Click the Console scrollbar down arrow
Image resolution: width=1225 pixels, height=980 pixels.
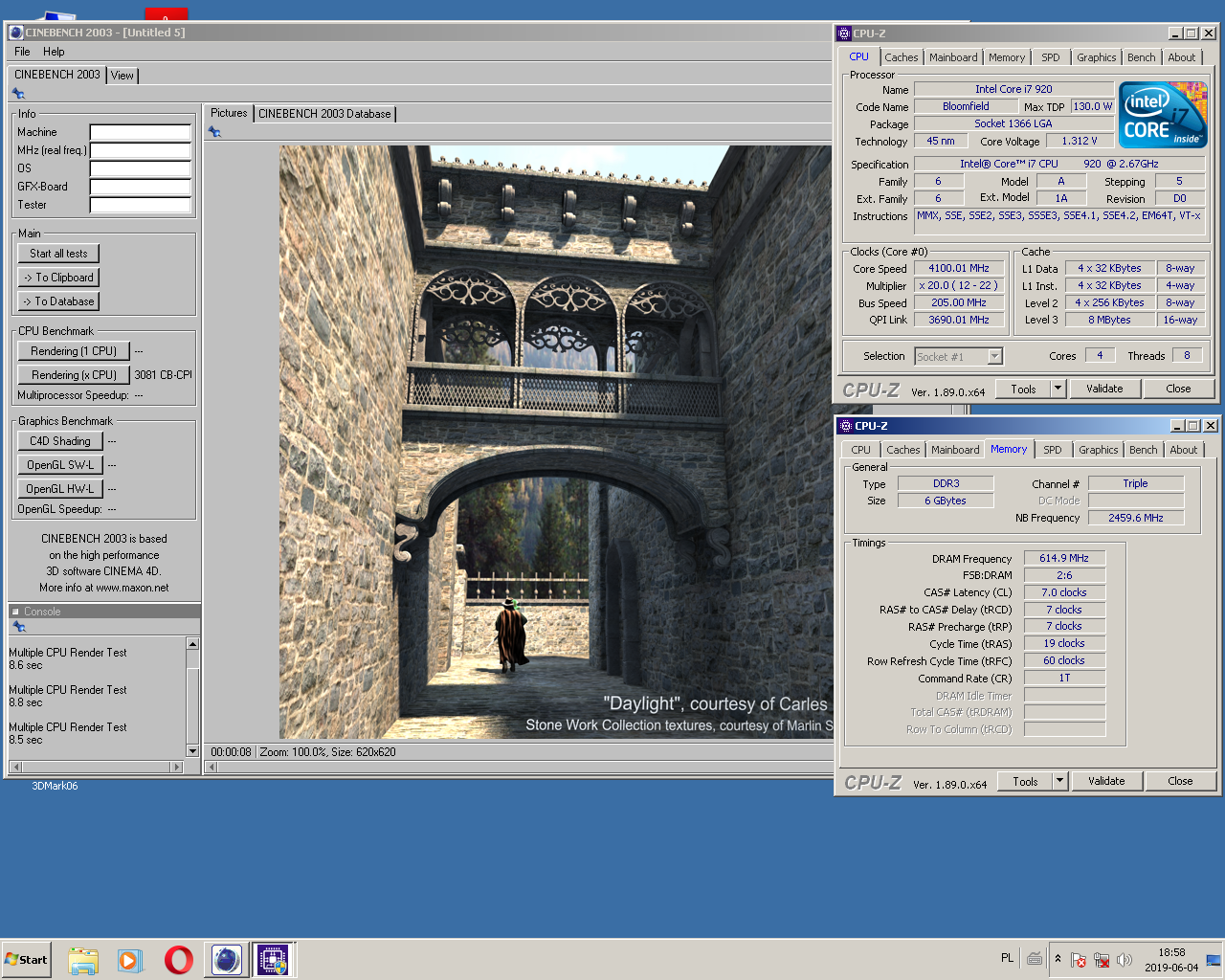click(192, 751)
